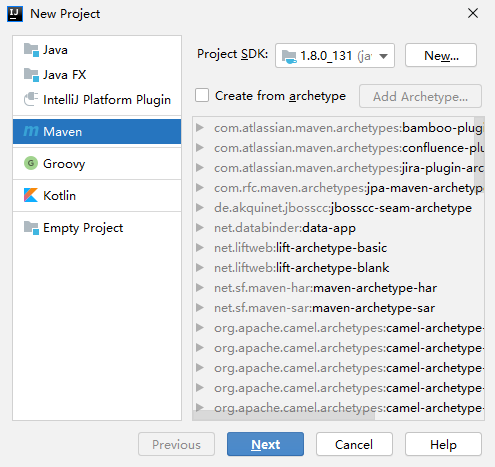Click the Cancel button
Viewport: 495px width, 467px height.
coord(354,444)
